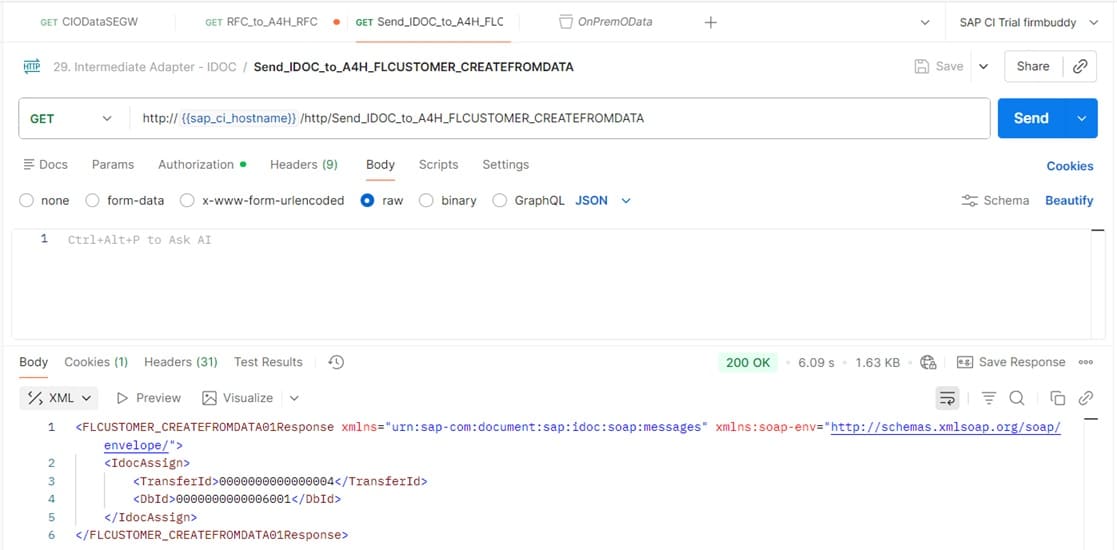Choose the binary body radio option

point(426,200)
